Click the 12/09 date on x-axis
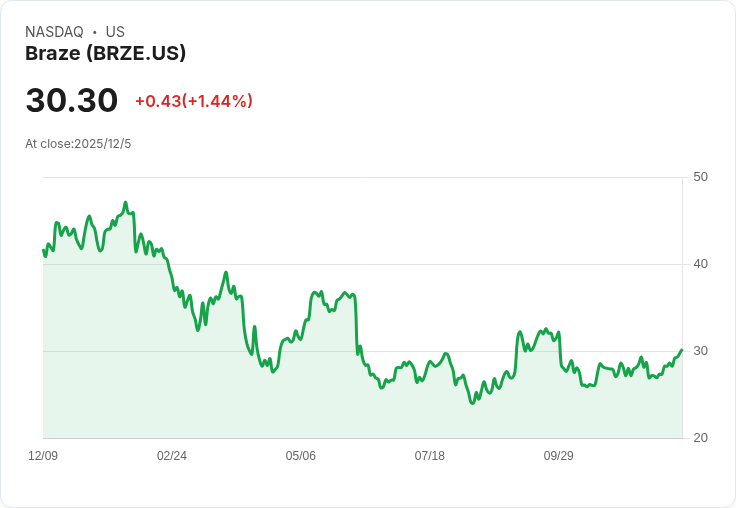Screen dimensions: 736x508 (x=43, y=456)
